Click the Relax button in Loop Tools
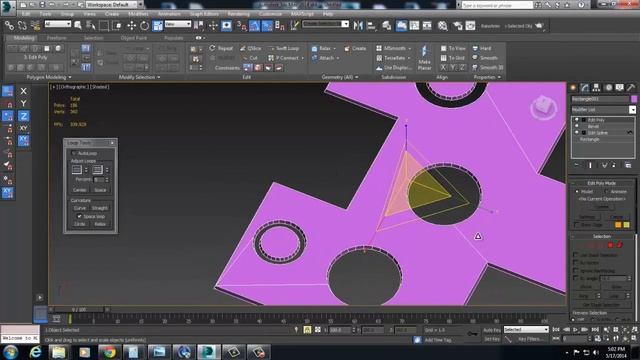This screenshot has width=640, height=360. coord(100,224)
